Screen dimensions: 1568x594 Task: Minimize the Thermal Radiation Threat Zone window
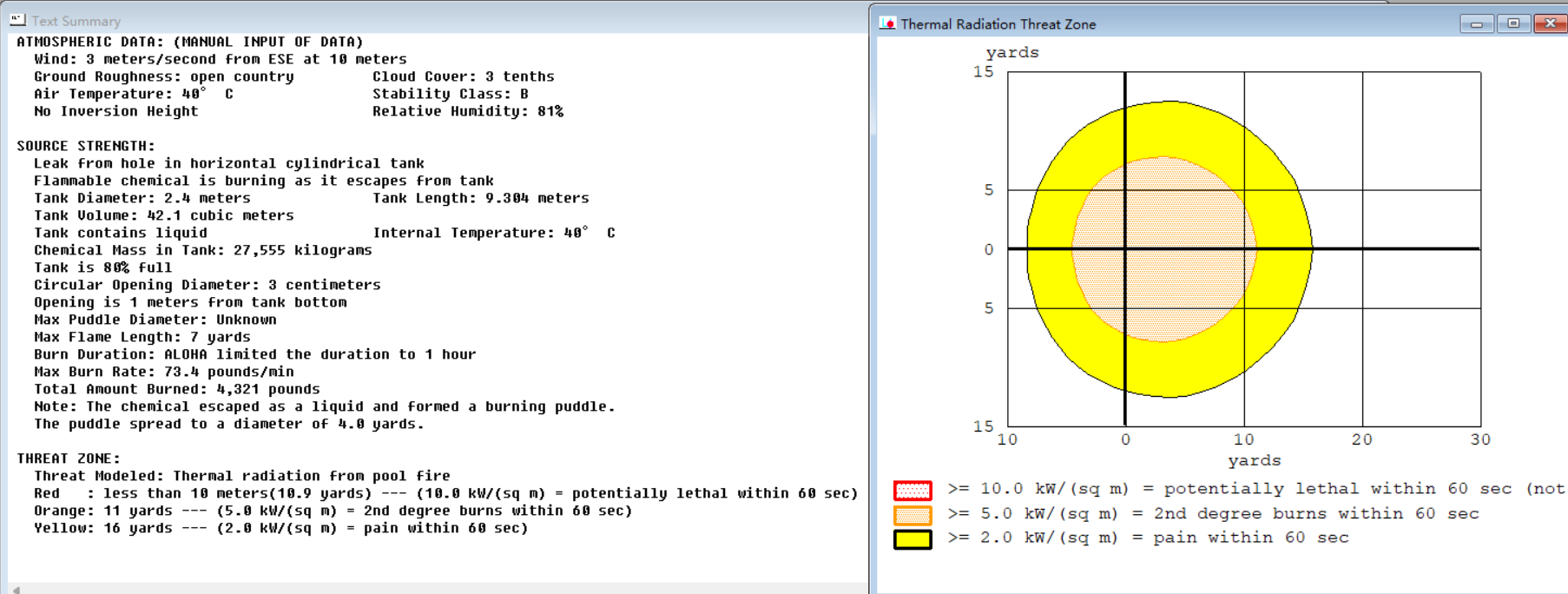point(1476,23)
